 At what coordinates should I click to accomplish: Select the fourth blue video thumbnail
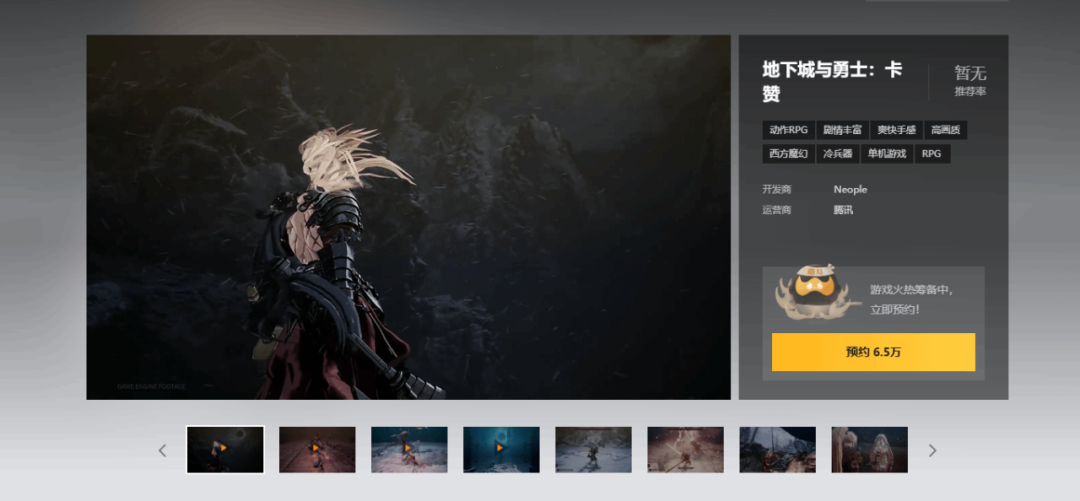pos(501,449)
